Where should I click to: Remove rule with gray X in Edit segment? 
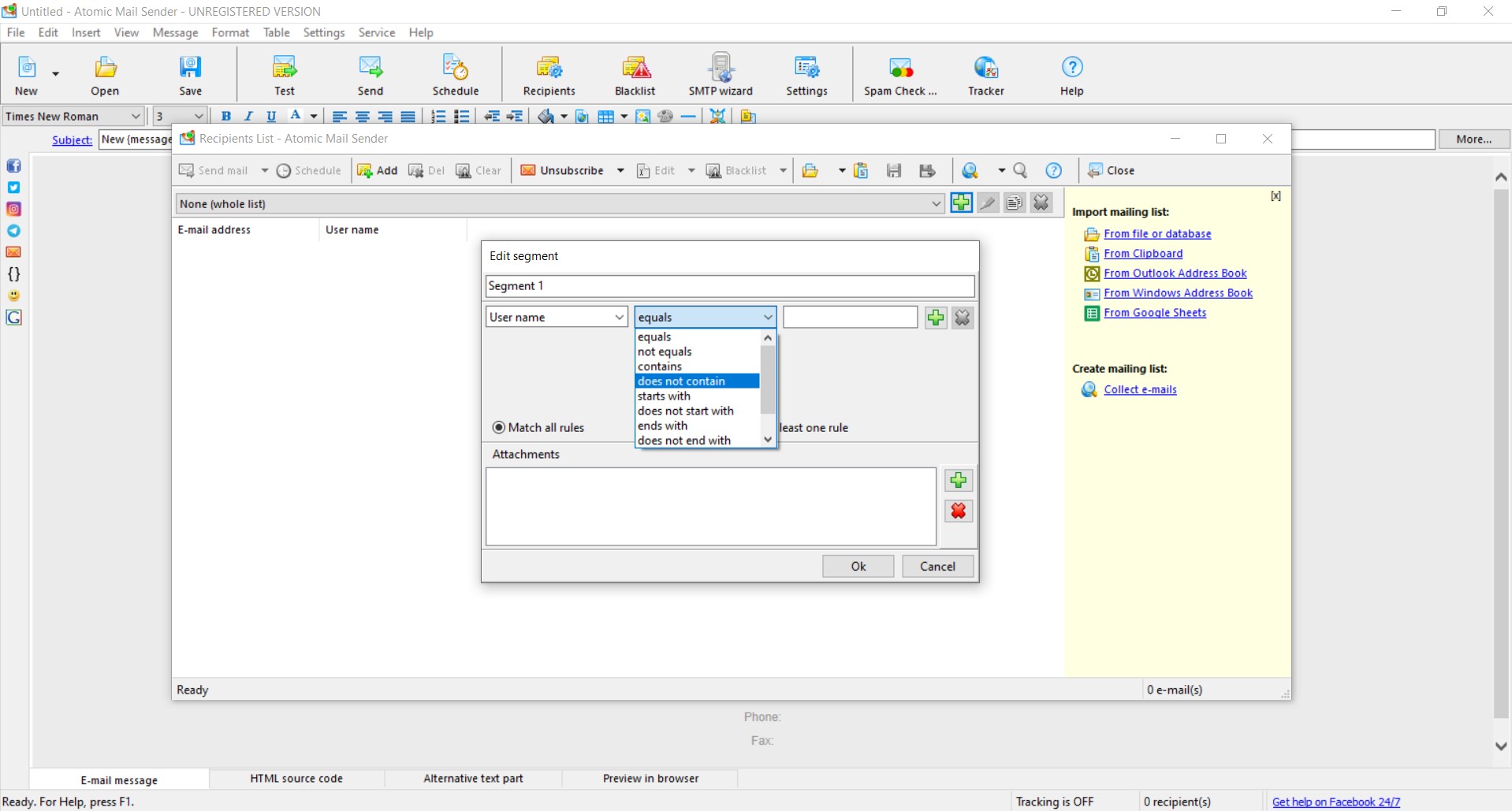tap(963, 318)
